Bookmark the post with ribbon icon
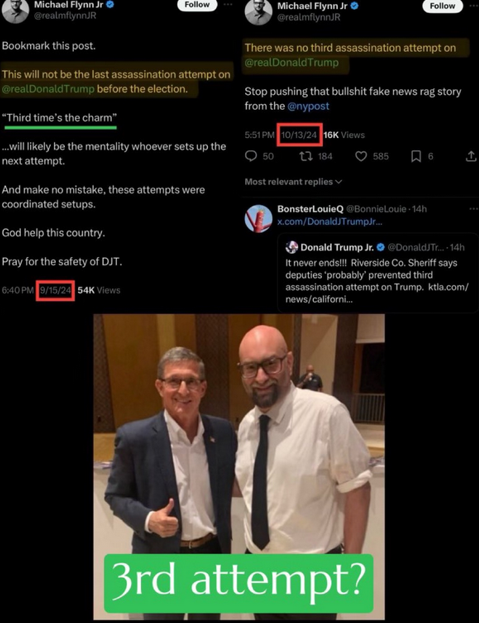Image resolution: width=479 pixels, height=623 pixels. (415, 156)
